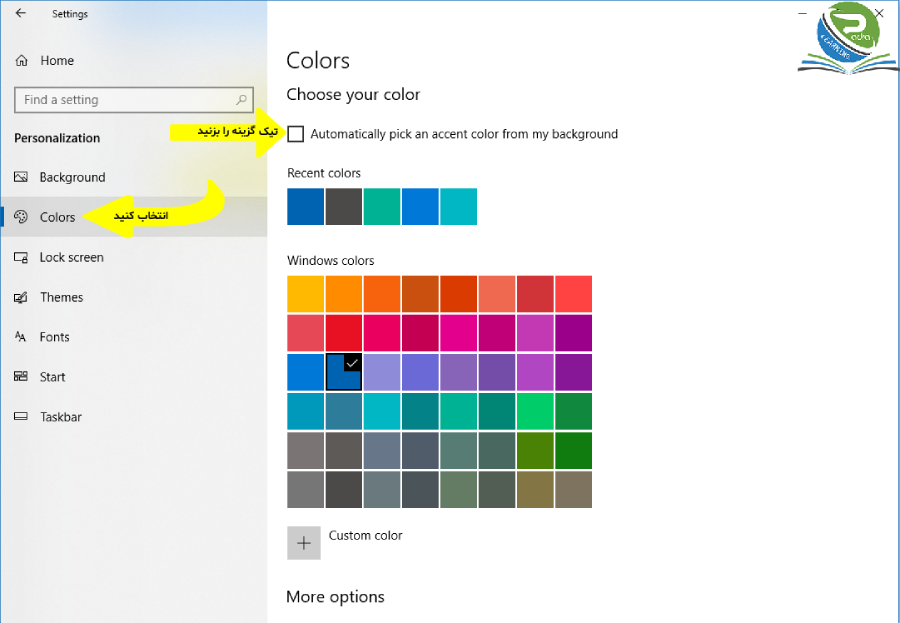Click the Find a setting search box
Screen dimensions: 900x623
(x=134, y=100)
